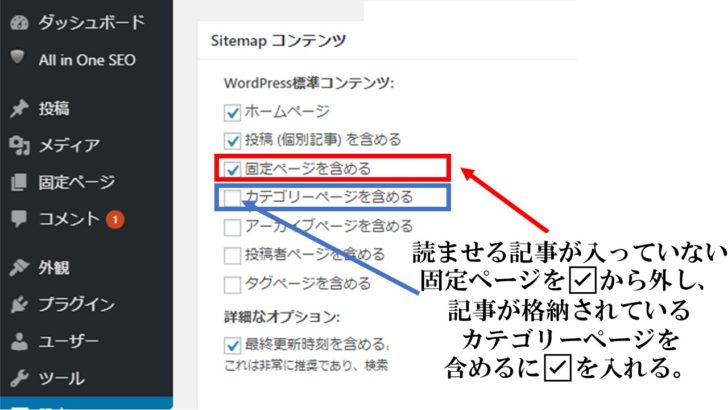728x410 pixels.
Task: Click the Comments speech bubble icon
Action: 19,219
